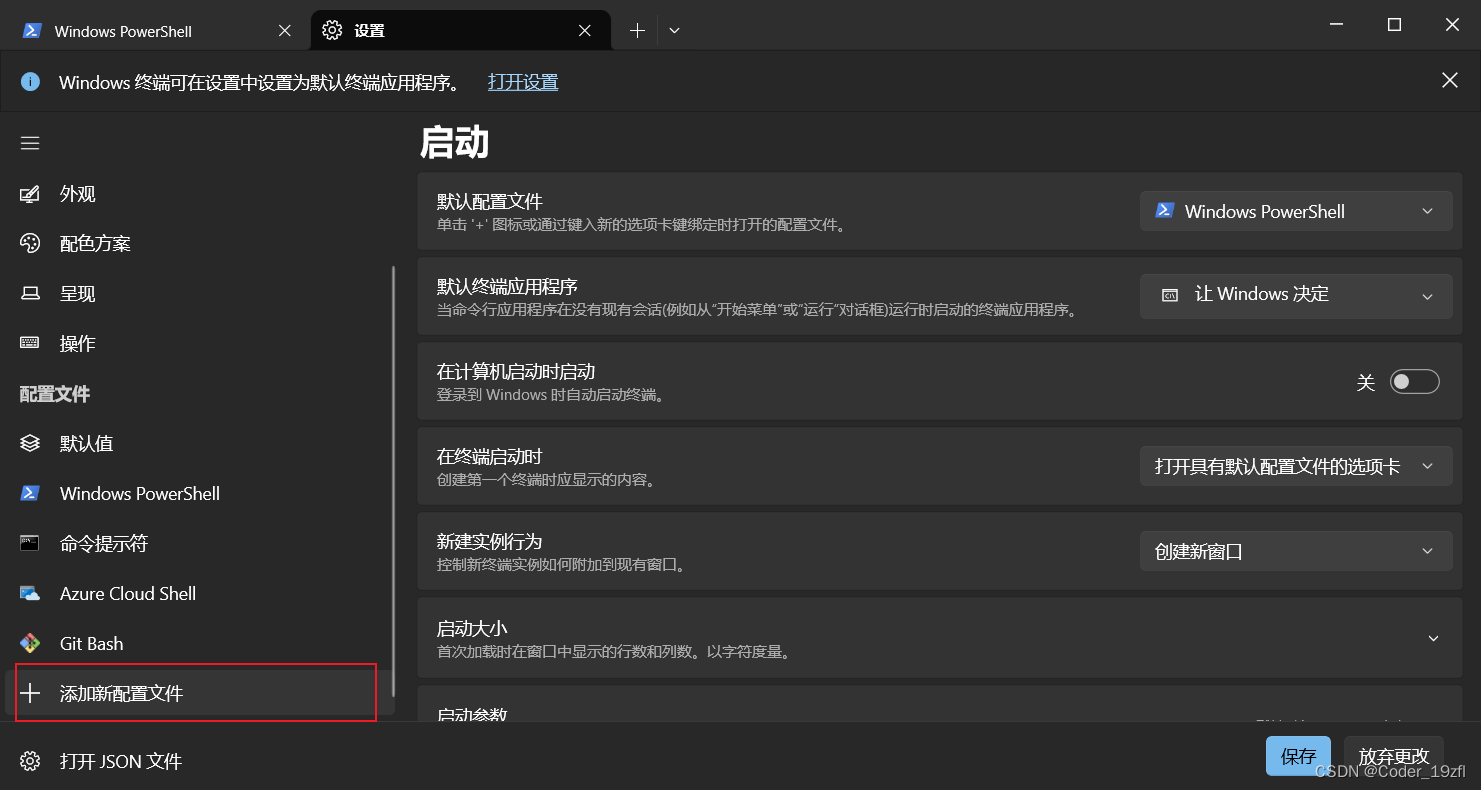Click the 外观 appearance icon in sidebar
The height and width of the screenshot is (790, 1481).
[30, 194]
